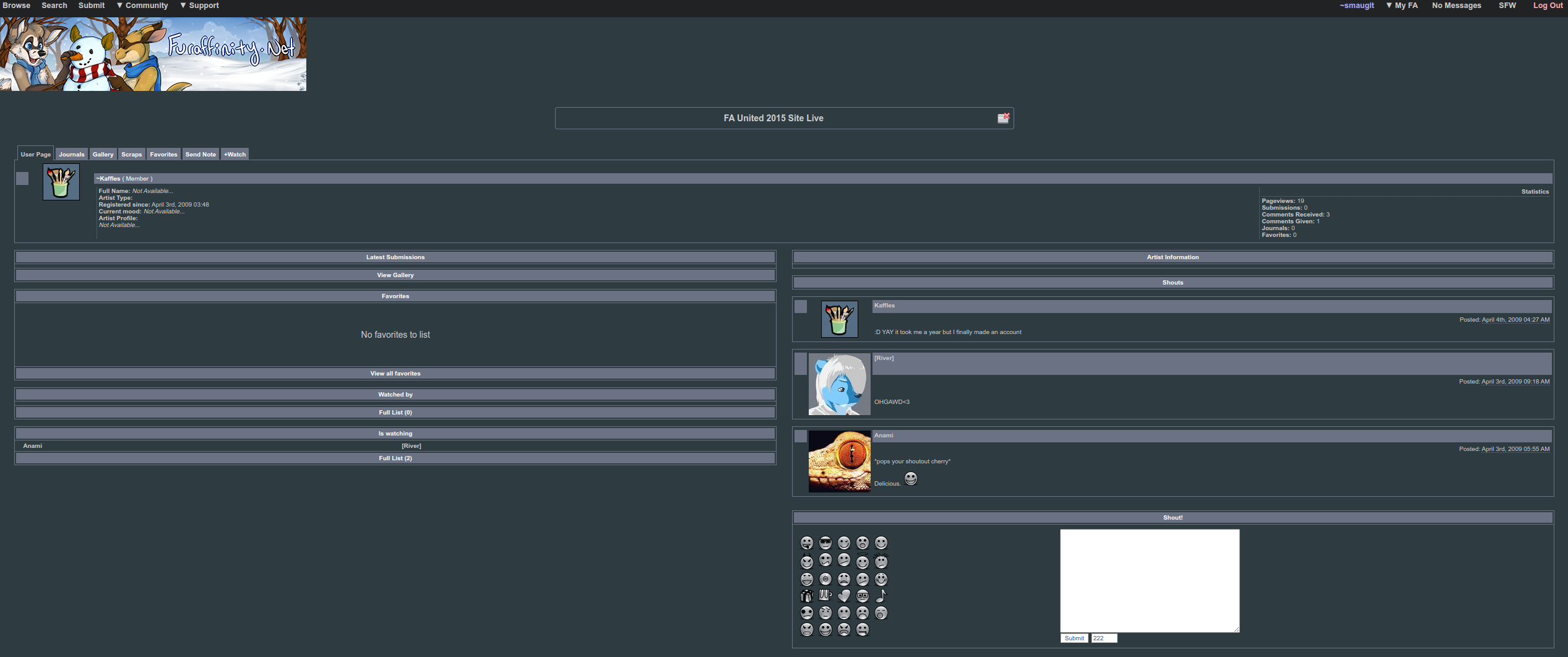Open the ~smaugit profile link
The image size is (1568, 657).
coord(1356,6)
